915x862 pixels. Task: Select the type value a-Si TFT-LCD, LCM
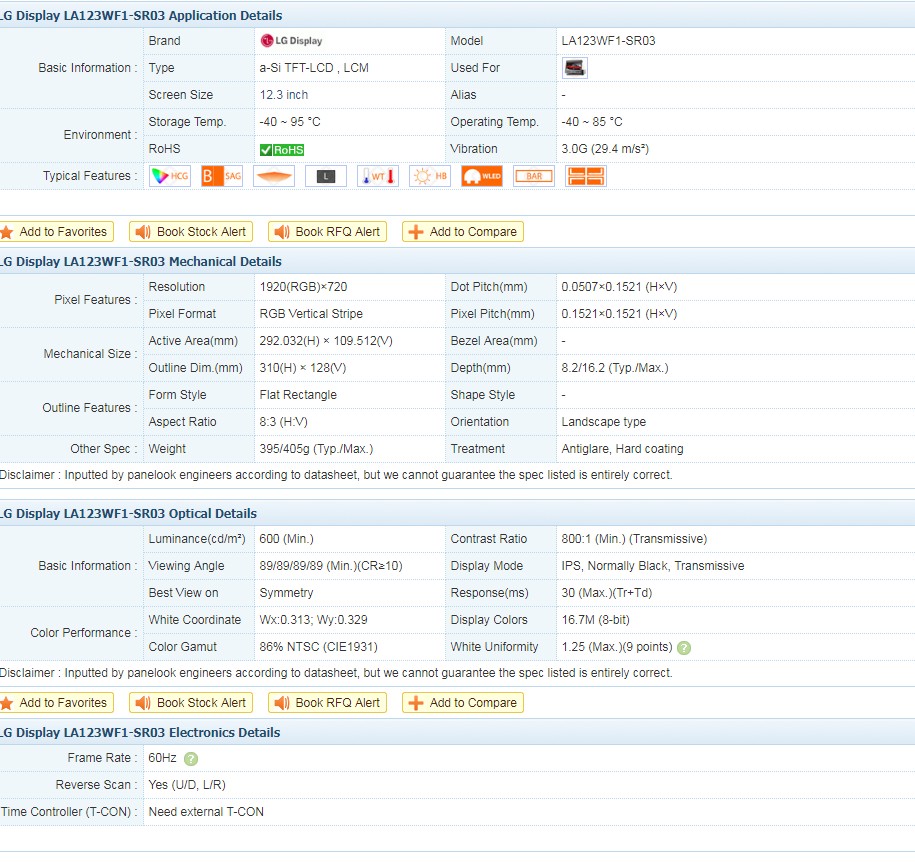[314, 68]
